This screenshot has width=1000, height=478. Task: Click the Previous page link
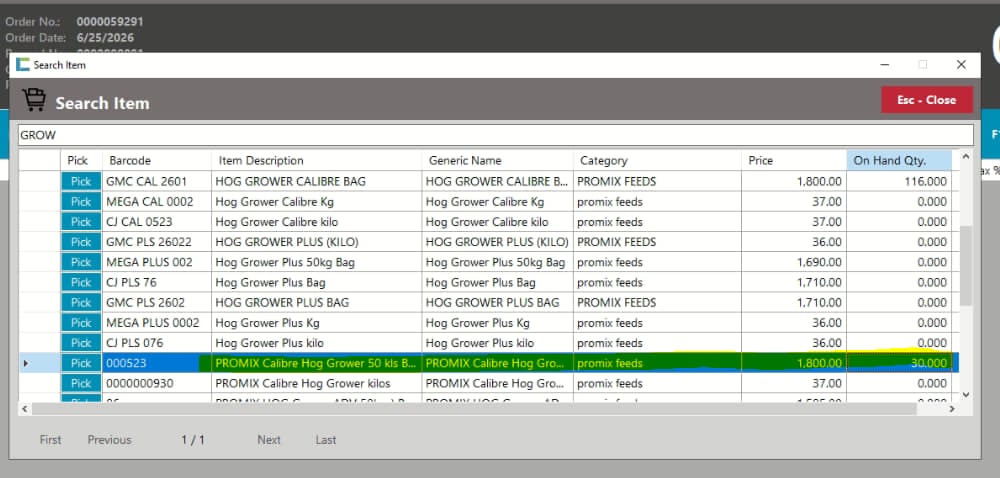109,440
